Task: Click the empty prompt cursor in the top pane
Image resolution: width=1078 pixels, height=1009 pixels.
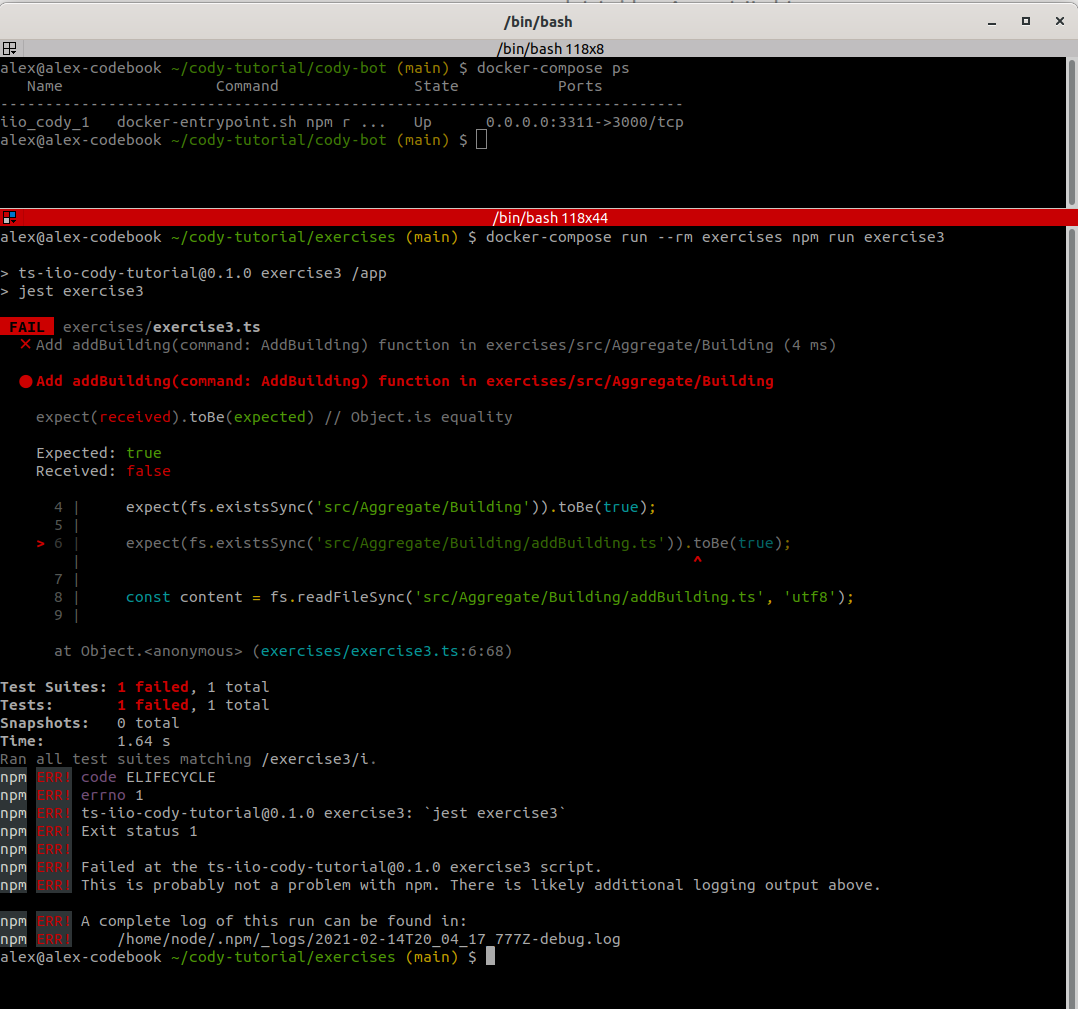Action: (481, 140)
